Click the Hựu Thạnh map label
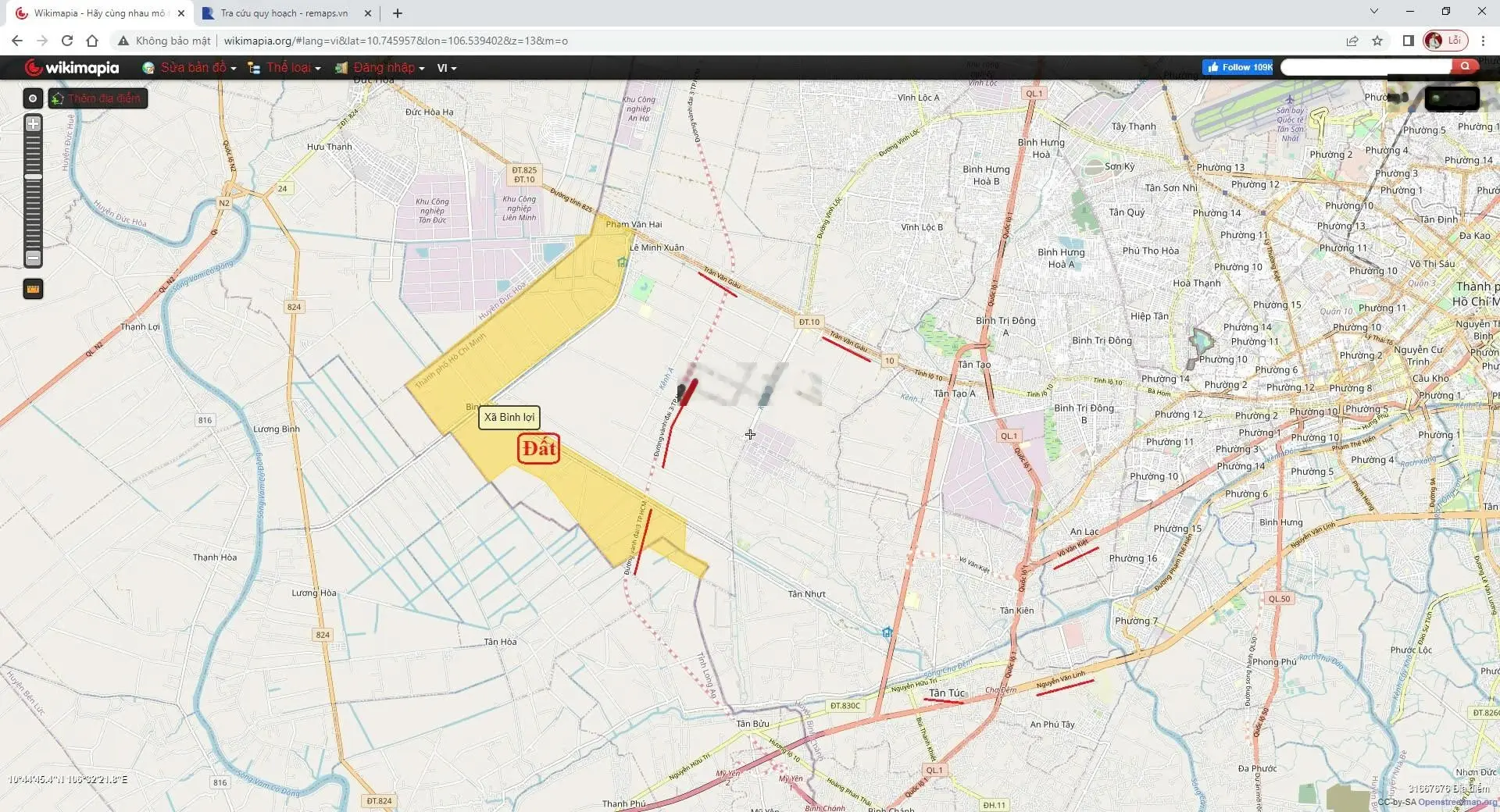The height and width of the screenshot is (812, 1500). [x=330, y=147]
